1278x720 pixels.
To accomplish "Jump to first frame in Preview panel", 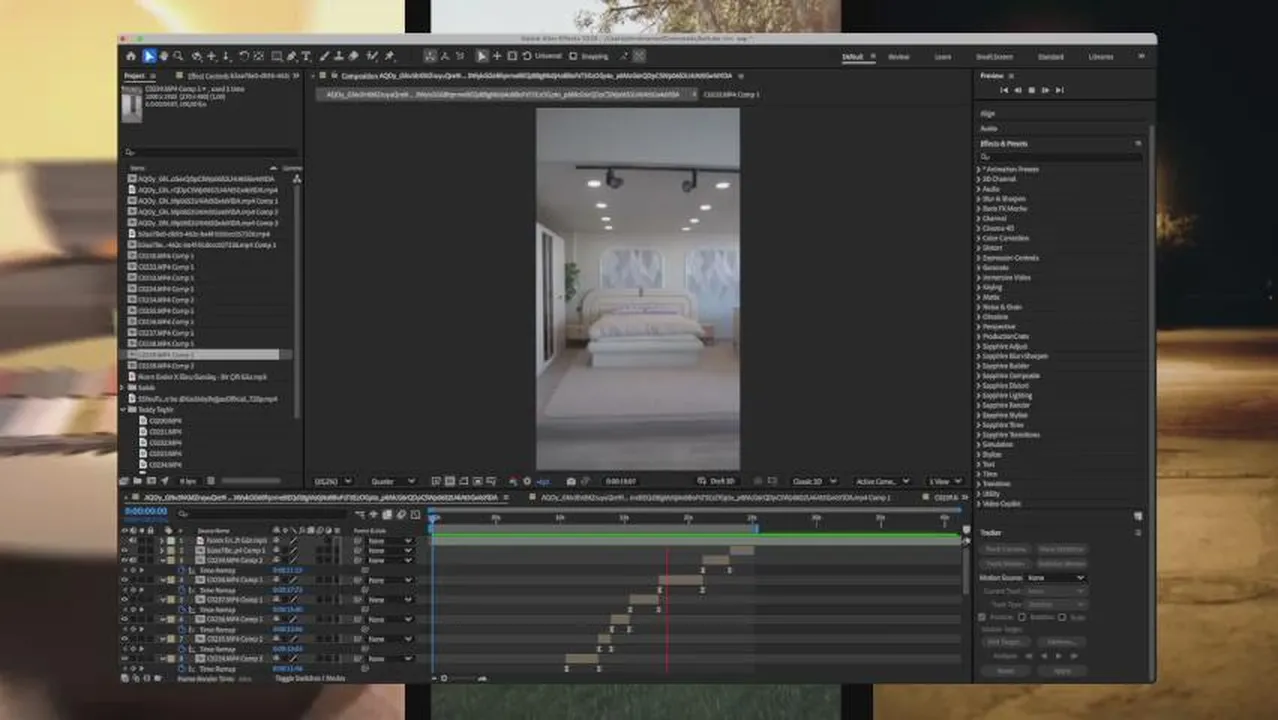I will click(x=1004, y=90).
